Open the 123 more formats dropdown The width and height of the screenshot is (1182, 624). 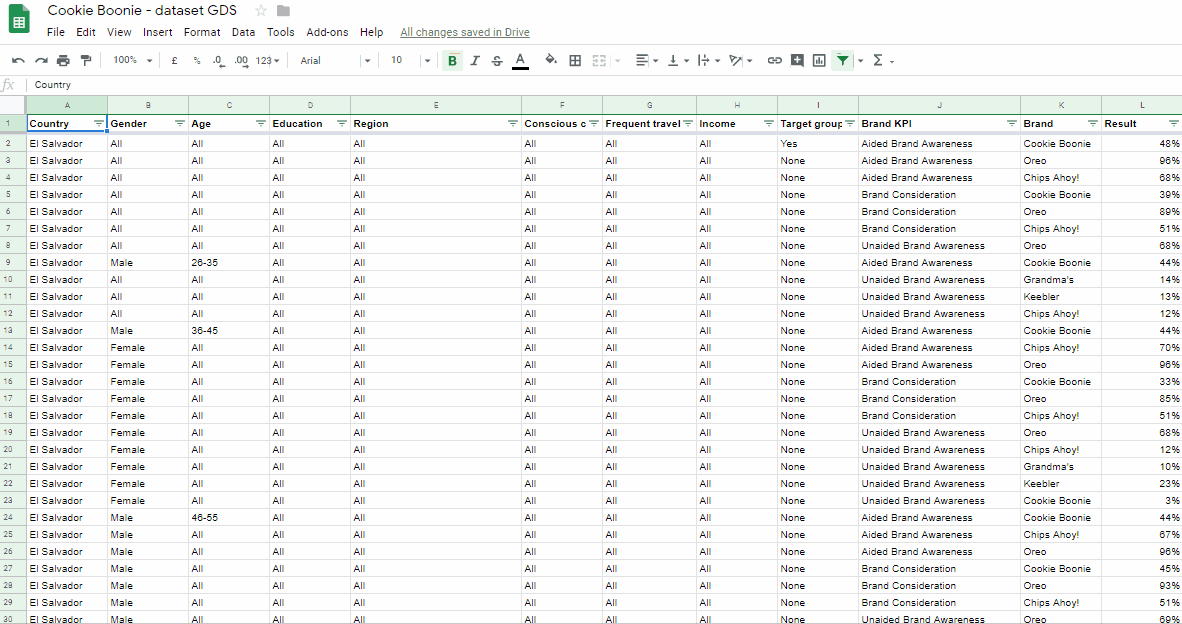[x=268, y=60]
